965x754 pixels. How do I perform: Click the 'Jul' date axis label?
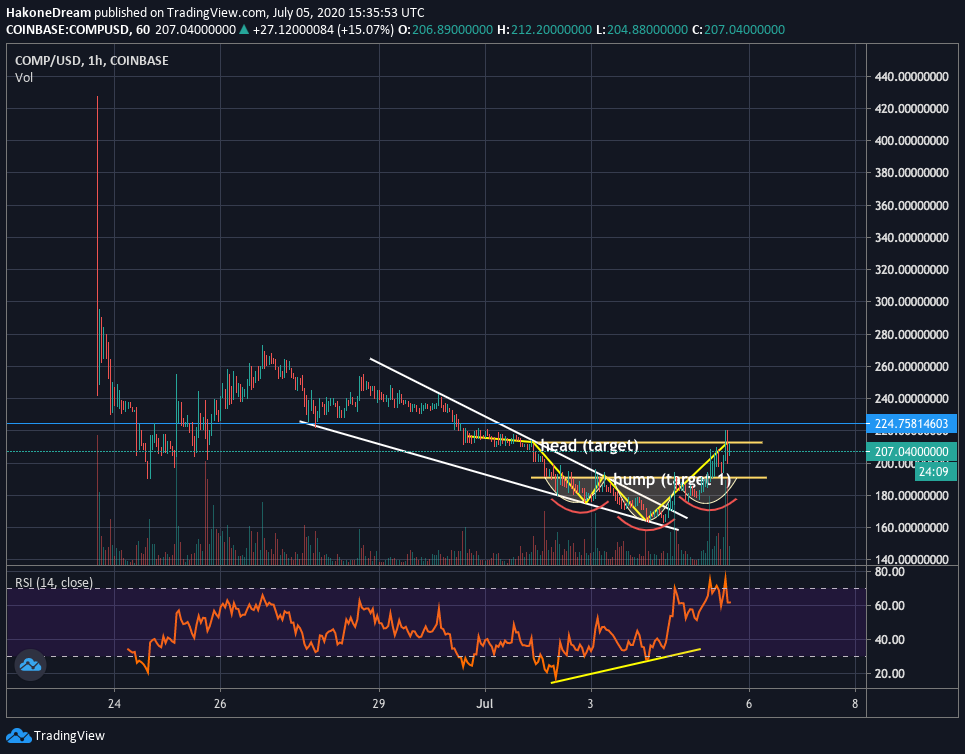click(485, 704)
